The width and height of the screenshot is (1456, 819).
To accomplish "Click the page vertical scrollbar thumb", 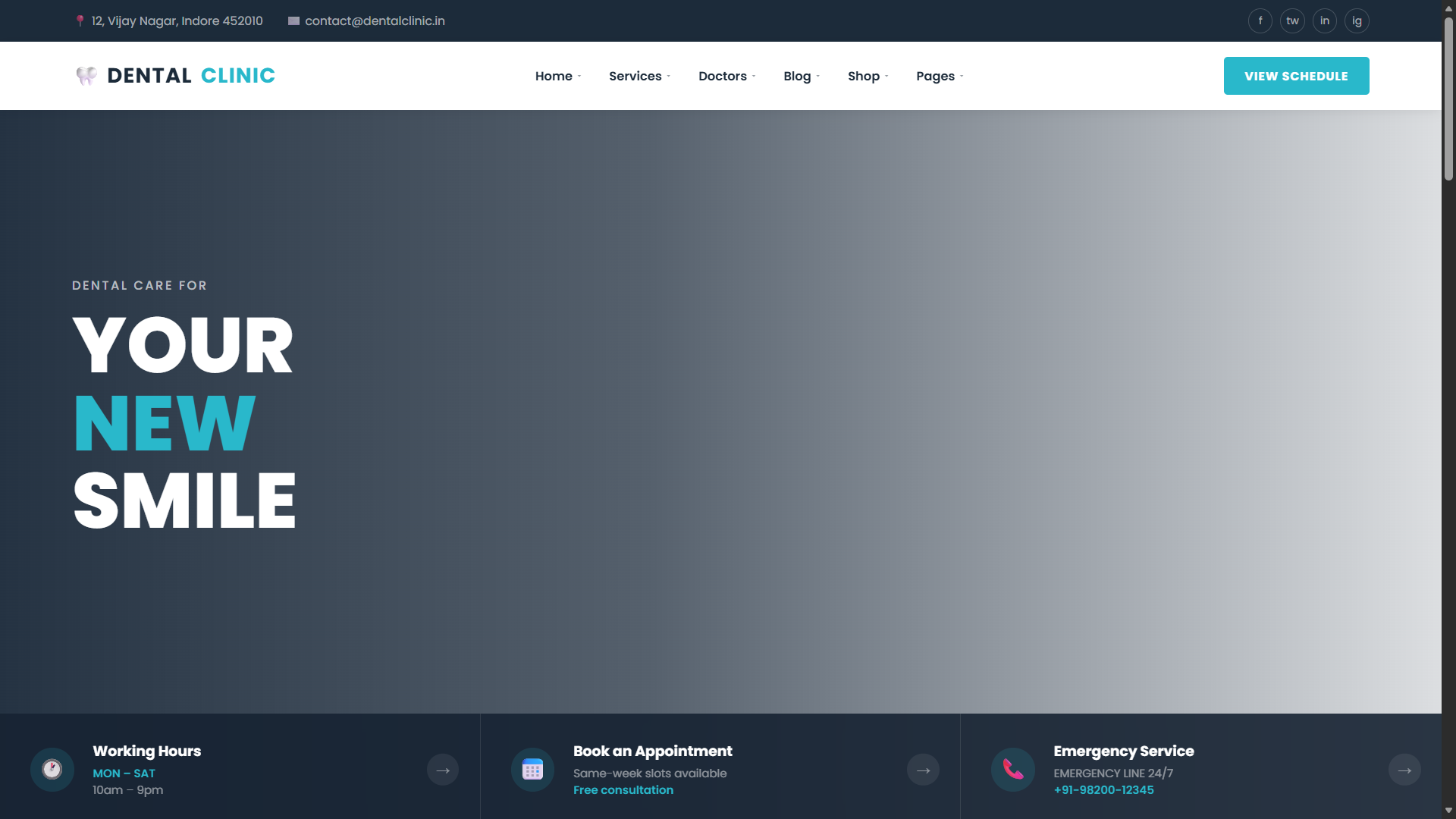I will (x=1448, y=99).
